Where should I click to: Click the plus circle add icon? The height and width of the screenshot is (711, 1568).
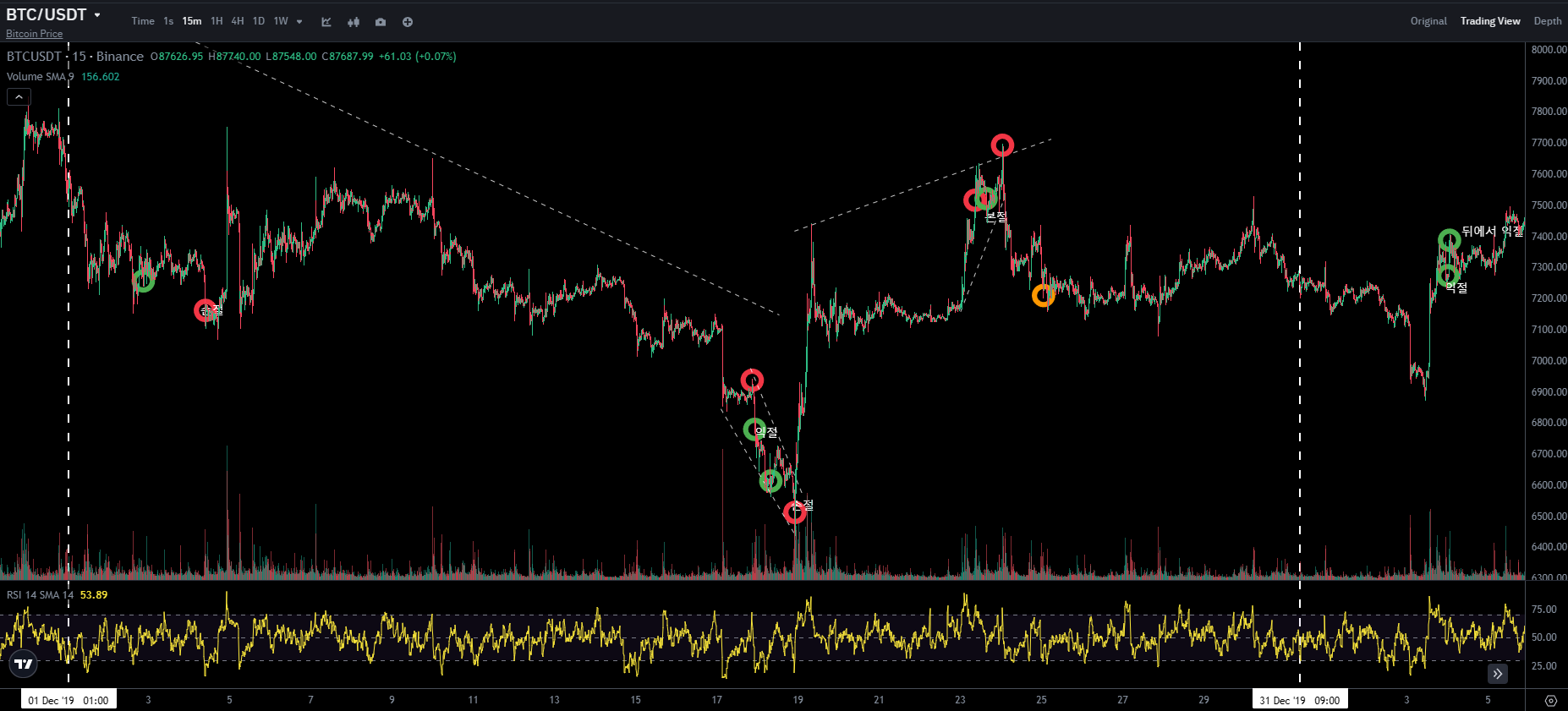[408, 22]
